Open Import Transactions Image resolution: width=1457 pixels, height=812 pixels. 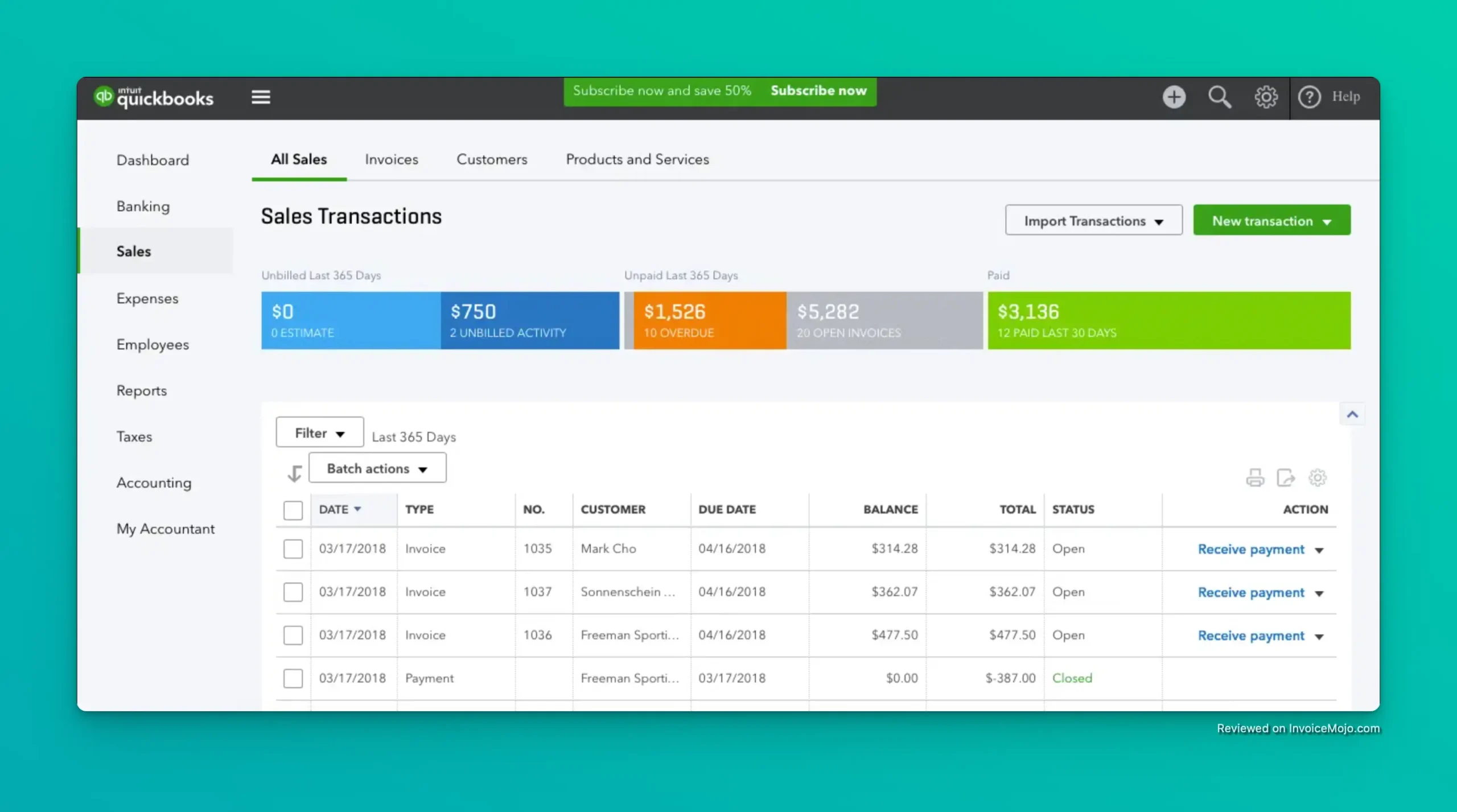[x=1093, y=220]
